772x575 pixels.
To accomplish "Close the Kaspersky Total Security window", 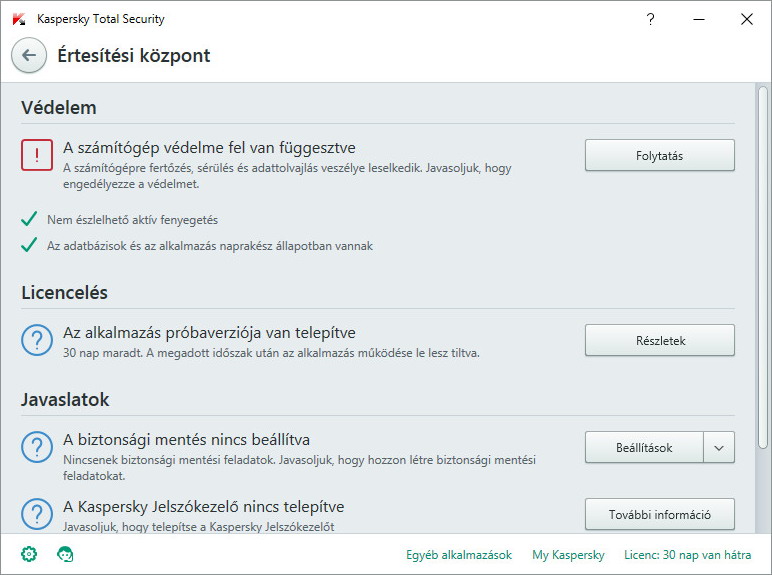I will tap(746, 19).
